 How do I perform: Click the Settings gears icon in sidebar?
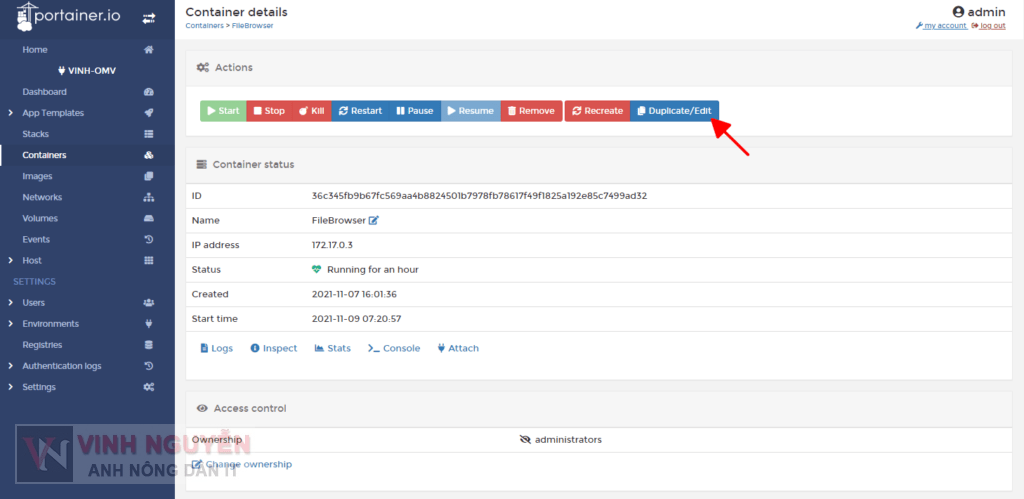click(149, 387)
